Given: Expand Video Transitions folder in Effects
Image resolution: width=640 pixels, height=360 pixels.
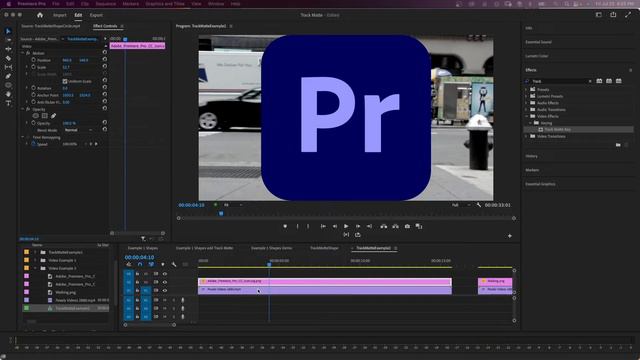Looking at the screenshot, I should click(527, 136).
